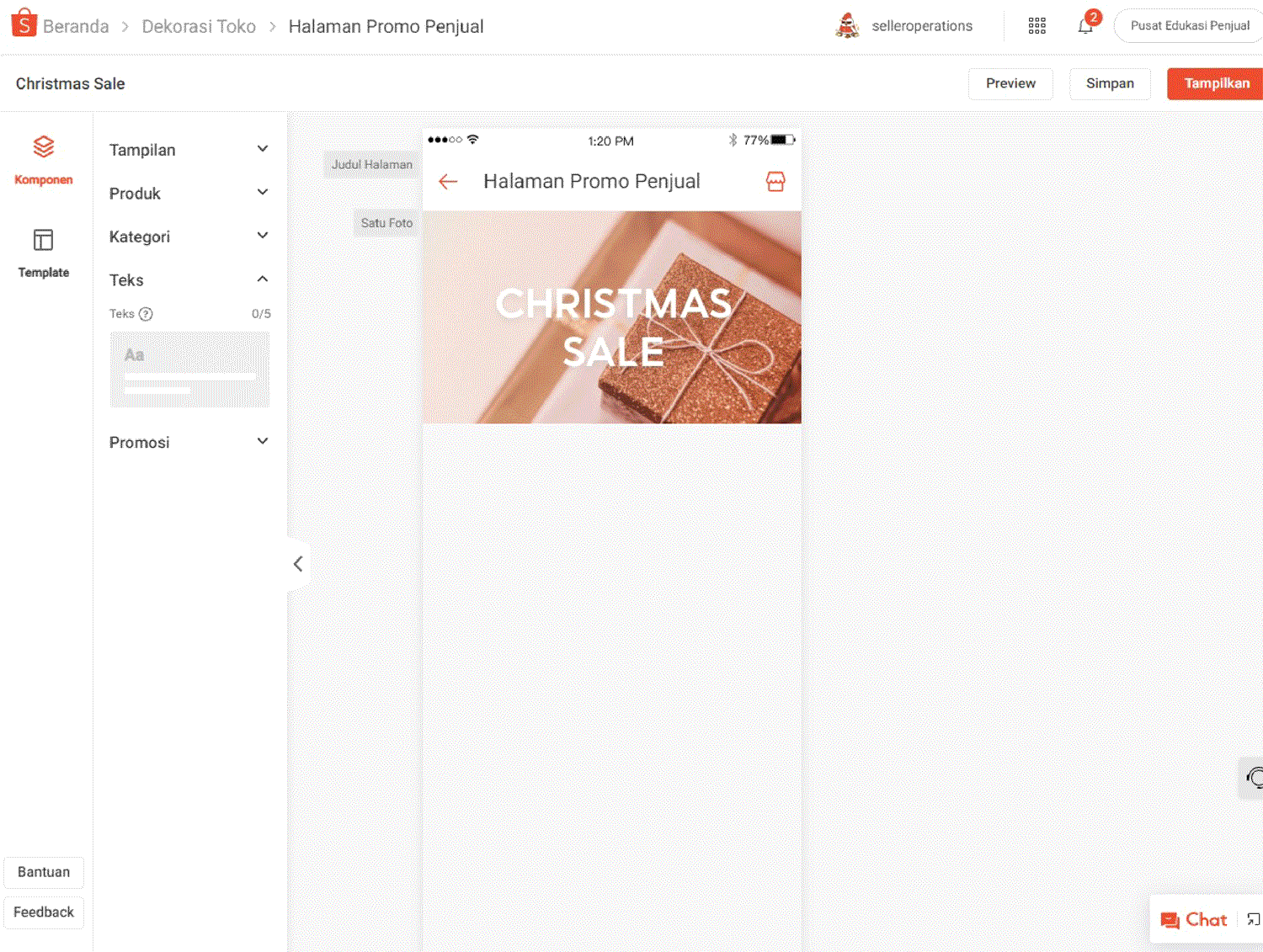1263x952 pixels.
Task: Open the apps grid menu
Action: point(1037,26)
